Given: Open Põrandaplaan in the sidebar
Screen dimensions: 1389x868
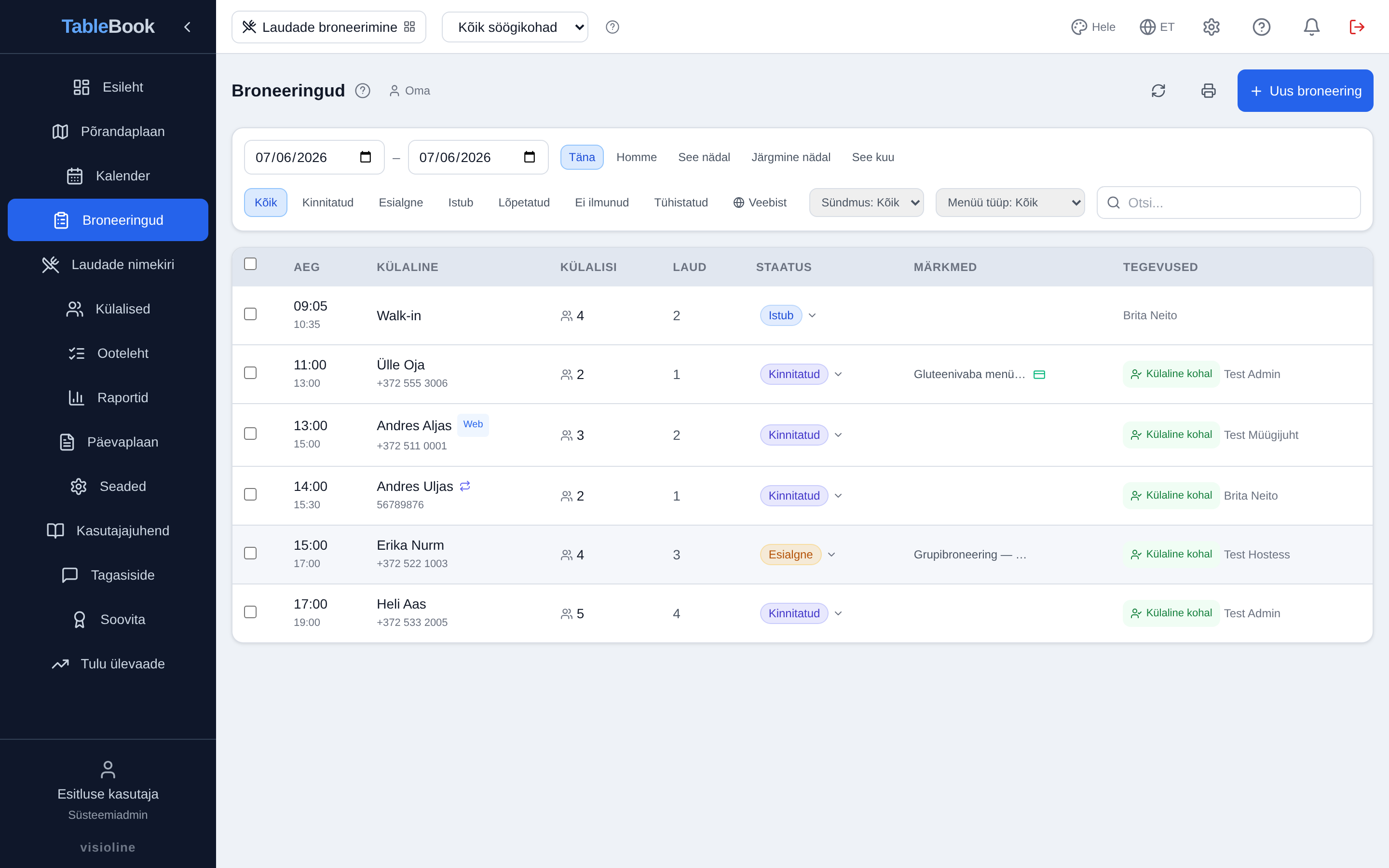Looking at the screenshot, I should point(108,132).
